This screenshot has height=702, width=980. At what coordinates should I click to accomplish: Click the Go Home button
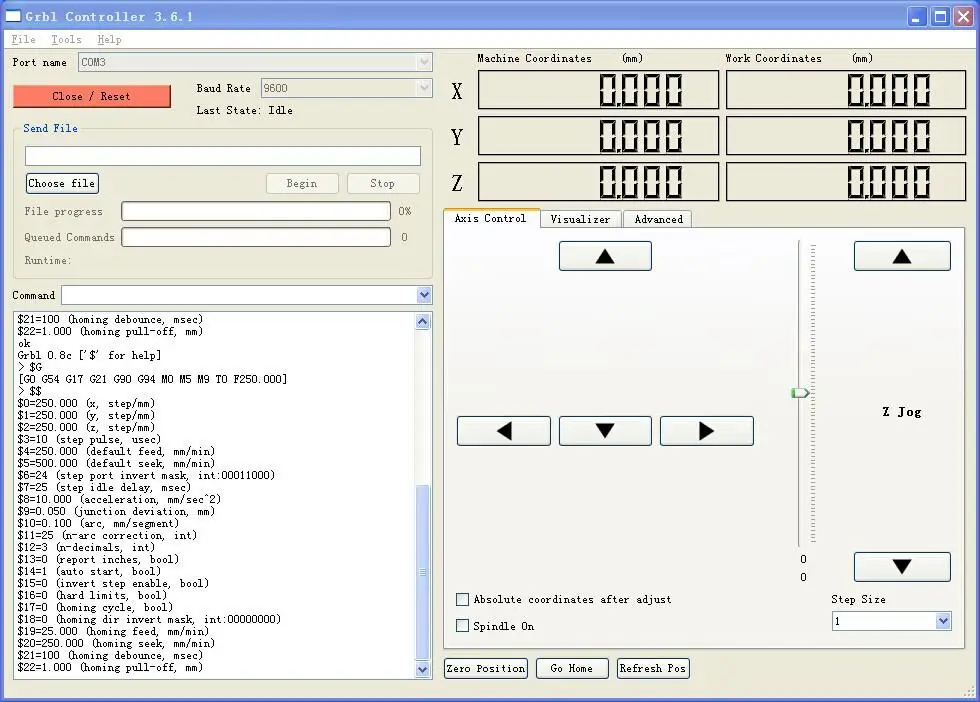pyautogui.click(x=572, y=668)
